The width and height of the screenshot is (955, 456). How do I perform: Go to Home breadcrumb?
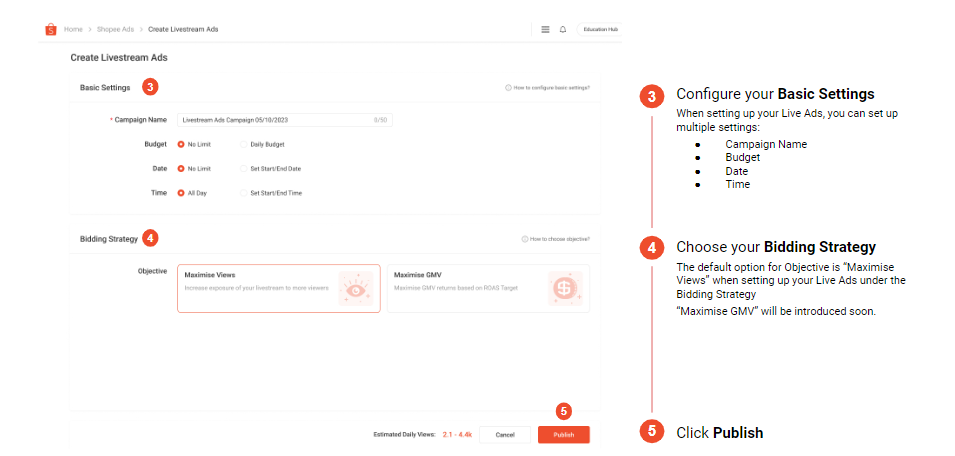coord(73,29)
